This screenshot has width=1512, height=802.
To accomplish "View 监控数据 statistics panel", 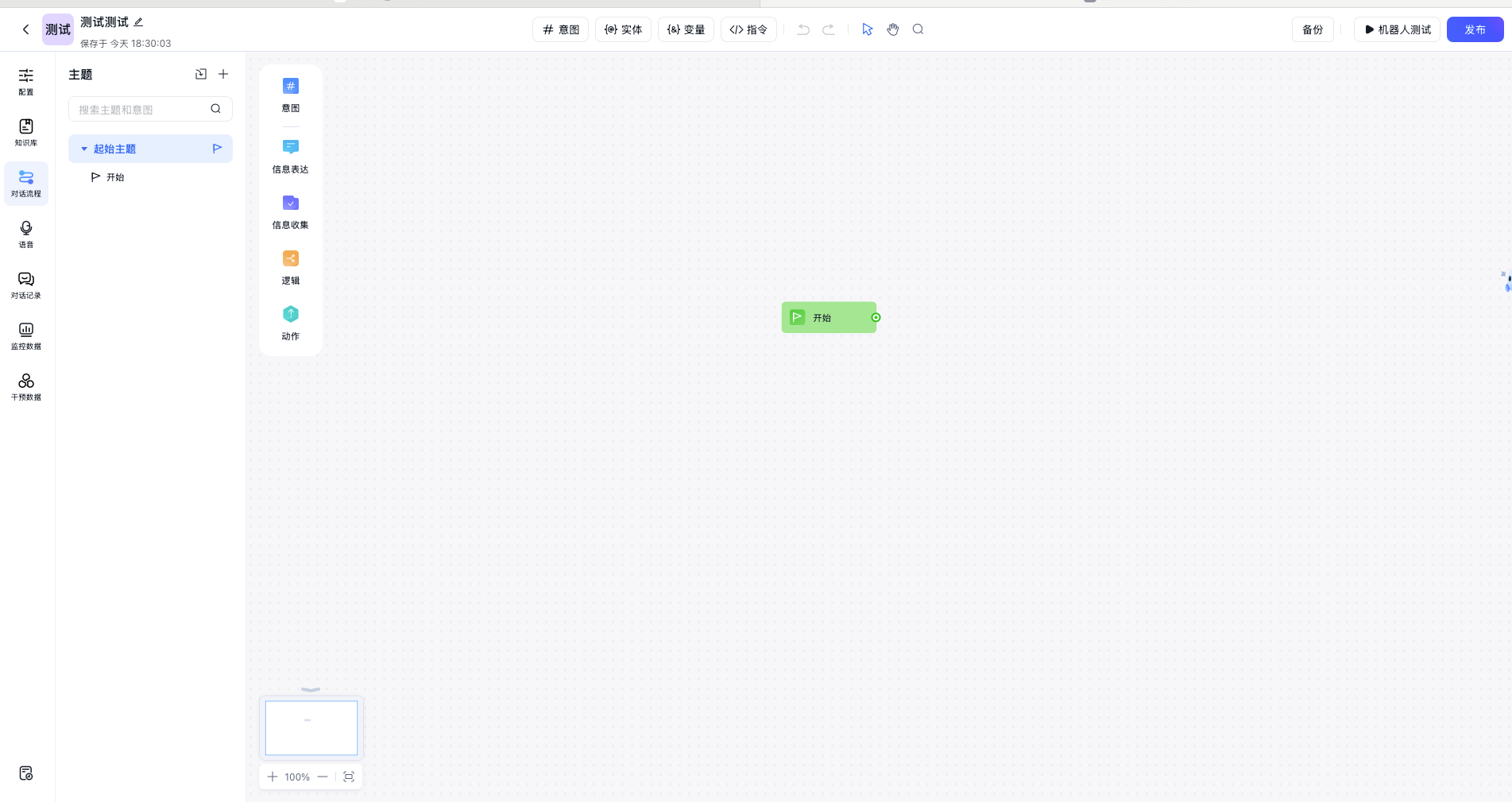I will pos(26,335).
